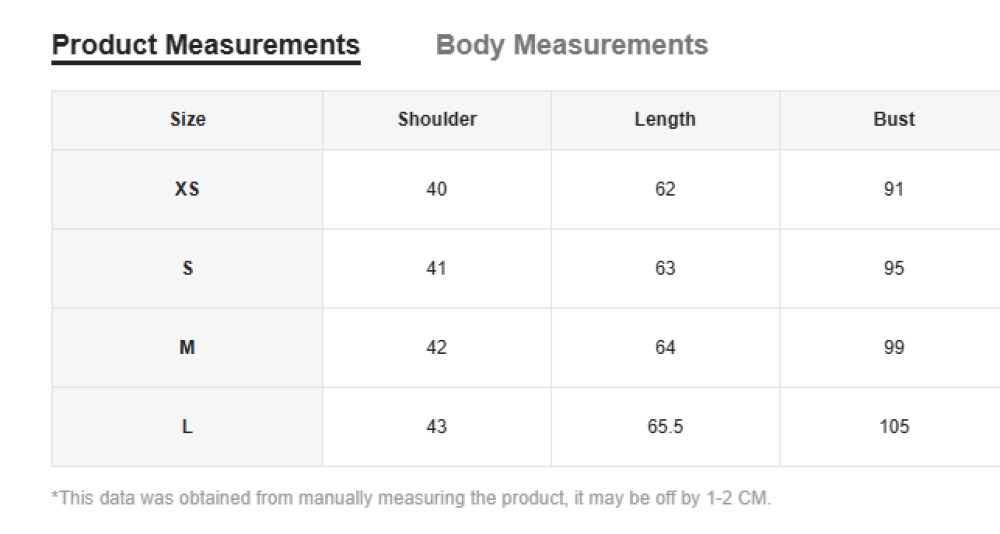Click the XS length value 62
Screen dimensions: 1000x534
pyautogui.click(x=665, y=189)
